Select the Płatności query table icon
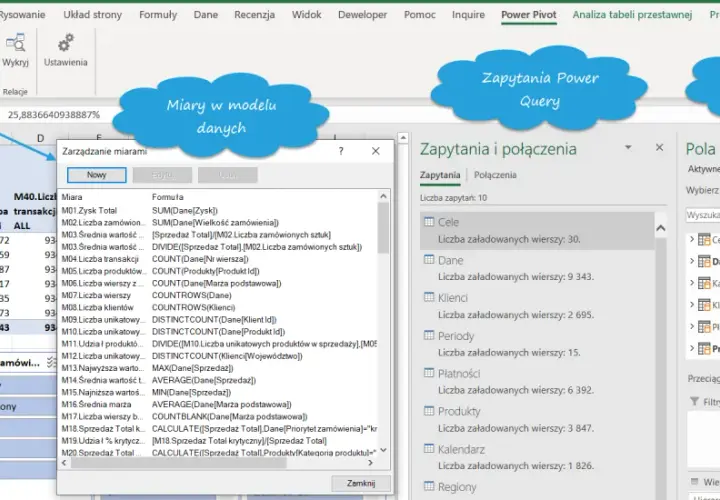720x500 pixels. pyautogui.click(x=429, y=373)
